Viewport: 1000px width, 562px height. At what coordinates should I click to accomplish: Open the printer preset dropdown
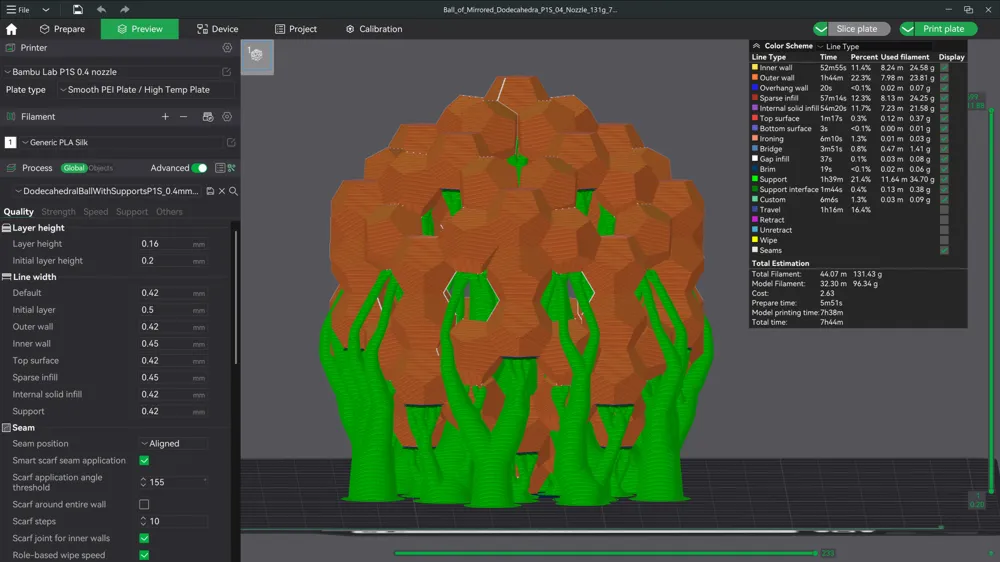(x=8, y=72)
